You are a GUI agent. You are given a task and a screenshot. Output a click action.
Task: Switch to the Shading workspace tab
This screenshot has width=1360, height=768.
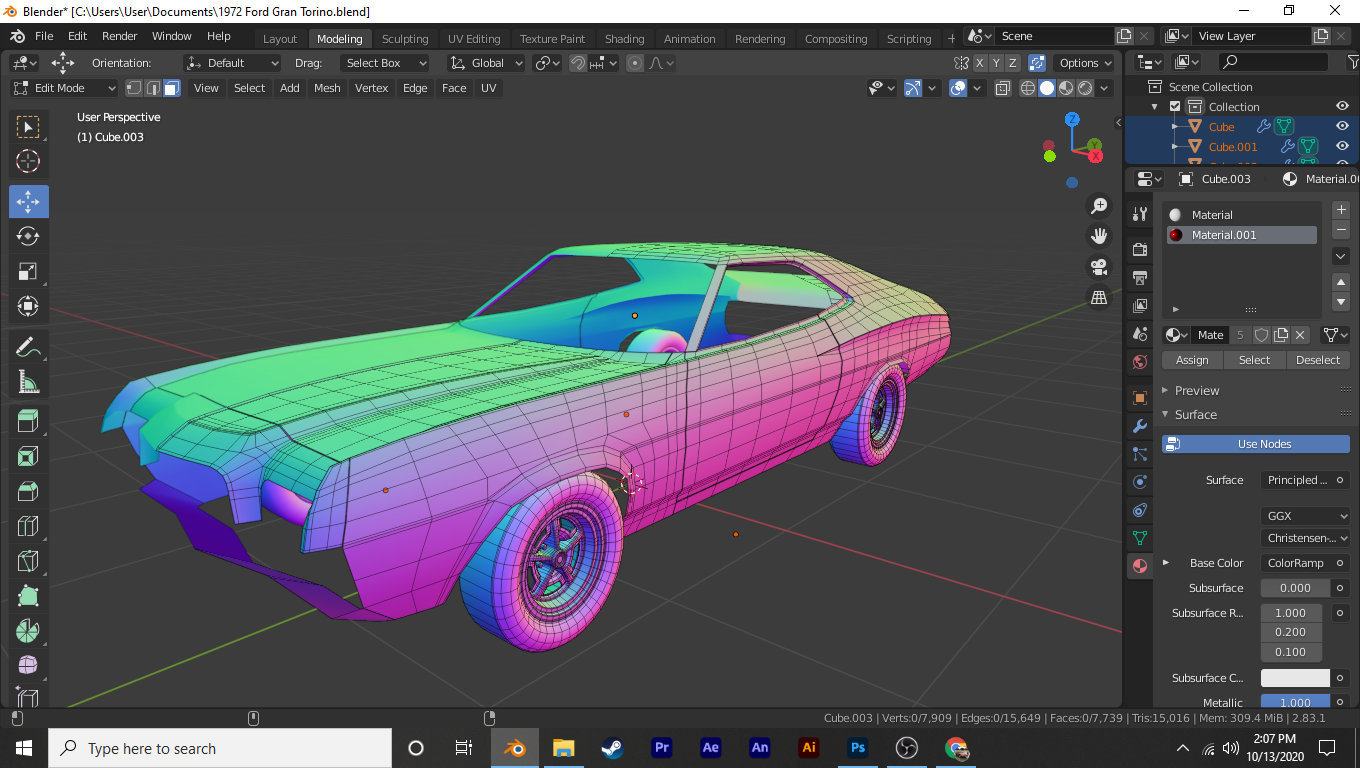coord(624,39)
